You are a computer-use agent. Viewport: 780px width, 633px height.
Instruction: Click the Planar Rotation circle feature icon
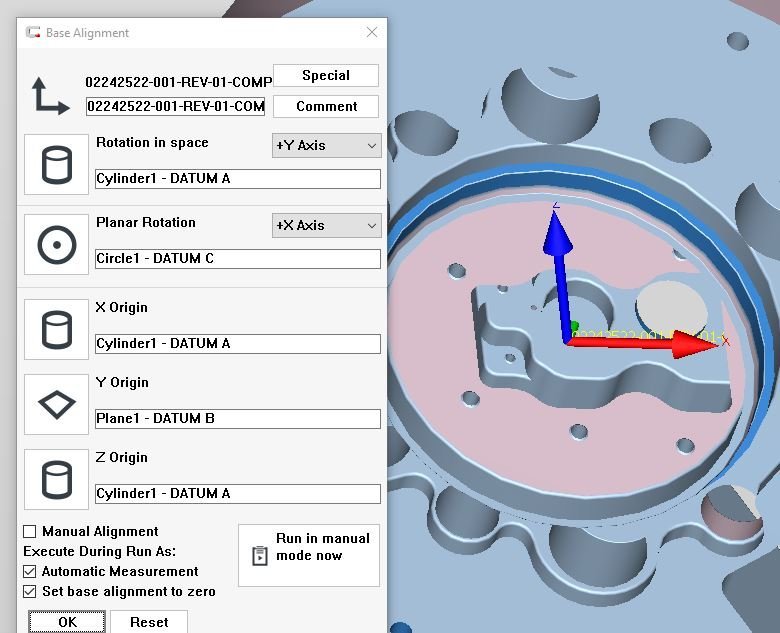56,244
